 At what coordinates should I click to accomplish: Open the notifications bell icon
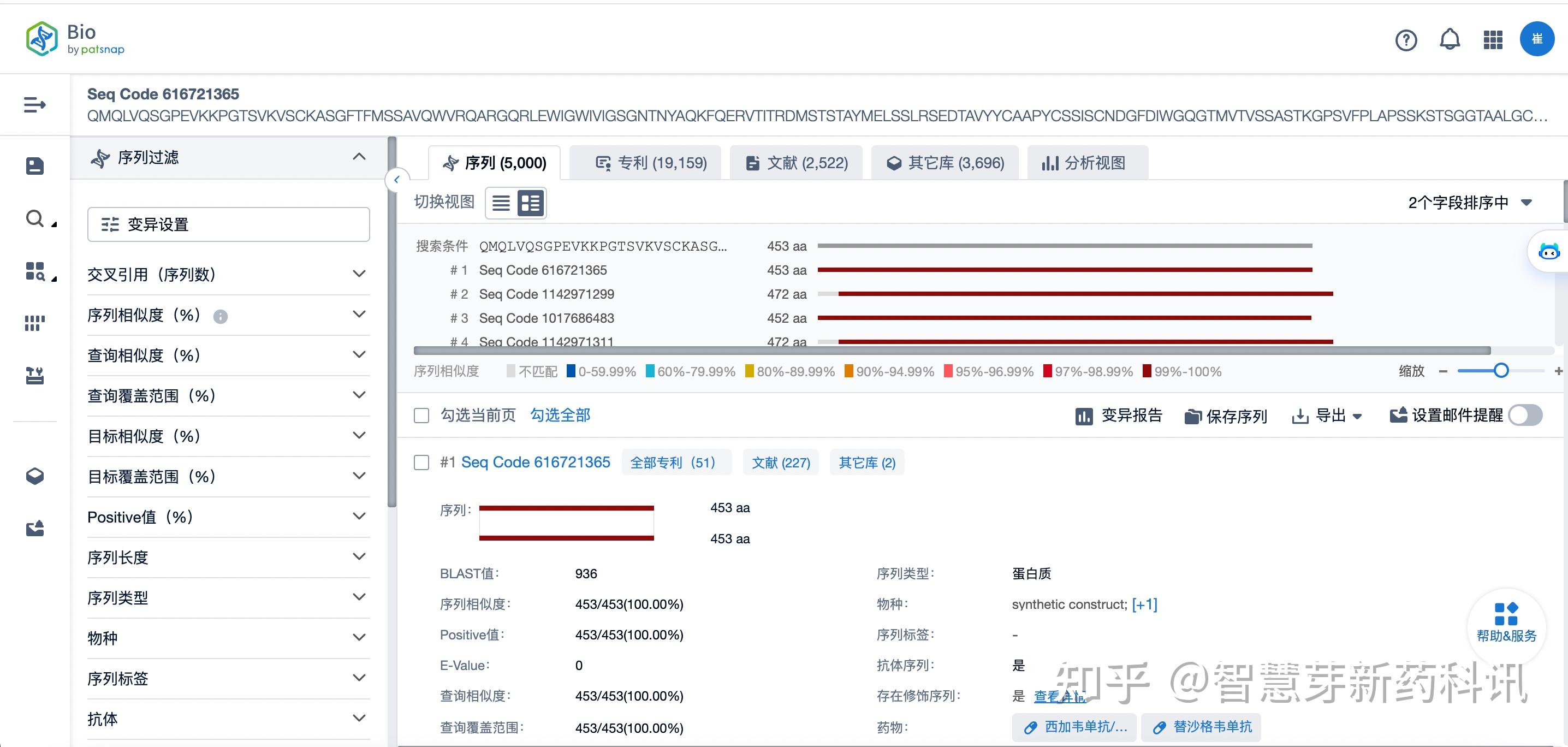[x=1450, y=39]
